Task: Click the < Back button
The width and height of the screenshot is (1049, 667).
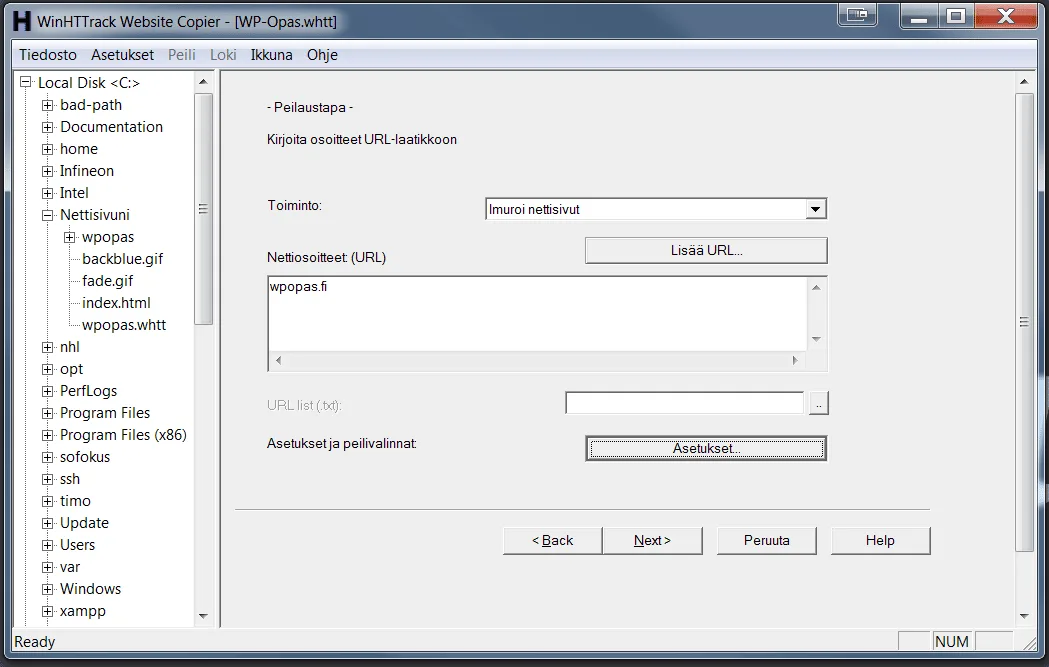Action: tap(553, 541)
